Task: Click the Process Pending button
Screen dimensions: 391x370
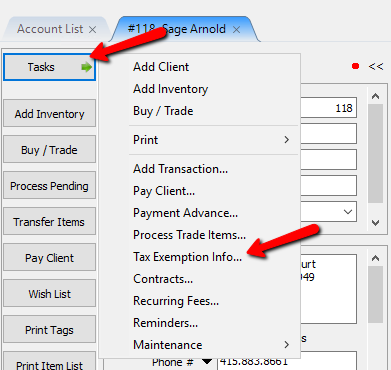Action: pyautogui.click(x=49, y=186)
